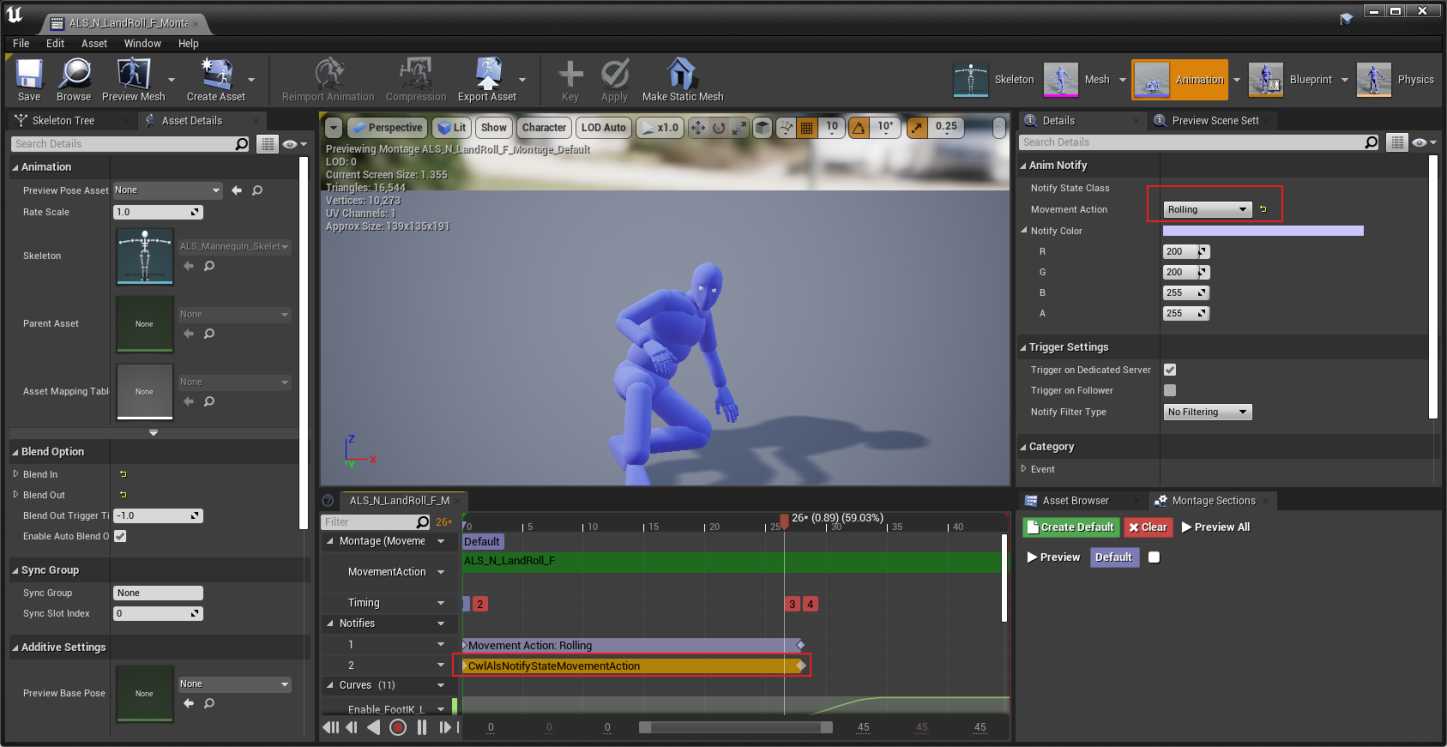The width and height of the screenshot is (1447, 747).
Task: Enable Trigger on Follower checkbox
Action: (1170, 391)
